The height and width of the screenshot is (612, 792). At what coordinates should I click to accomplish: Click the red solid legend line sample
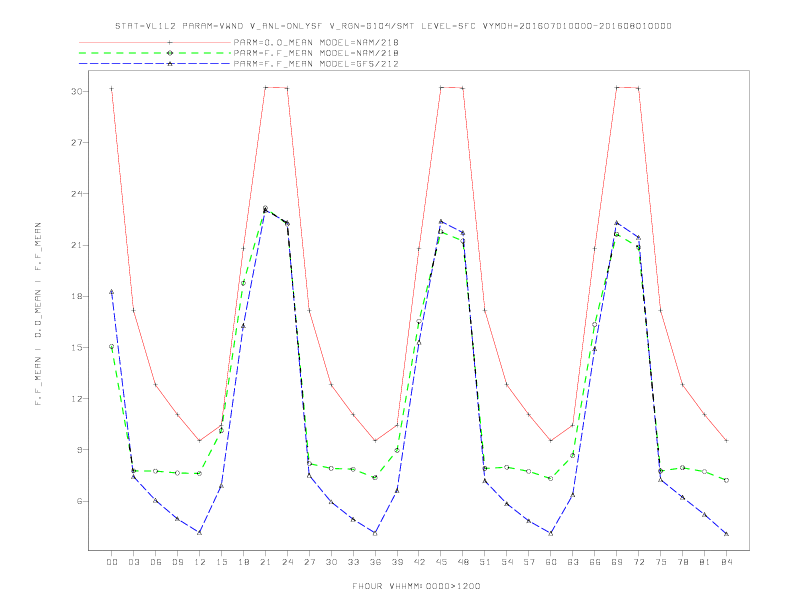pyautogui.click(x=155, y=42)
